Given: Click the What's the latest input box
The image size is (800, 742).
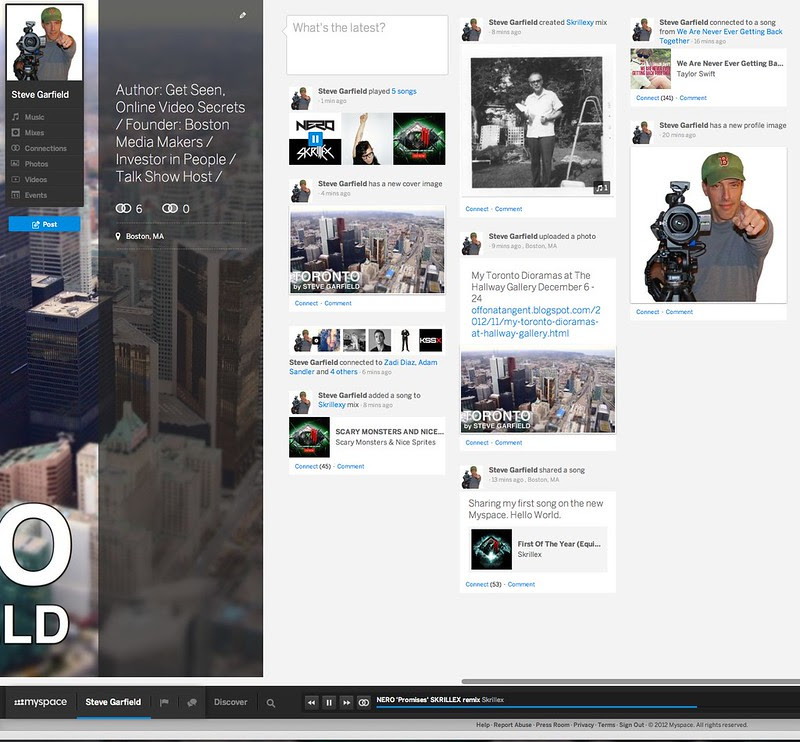Looking at the screenshot, I should pyautogui.click(x=367, y=45).
